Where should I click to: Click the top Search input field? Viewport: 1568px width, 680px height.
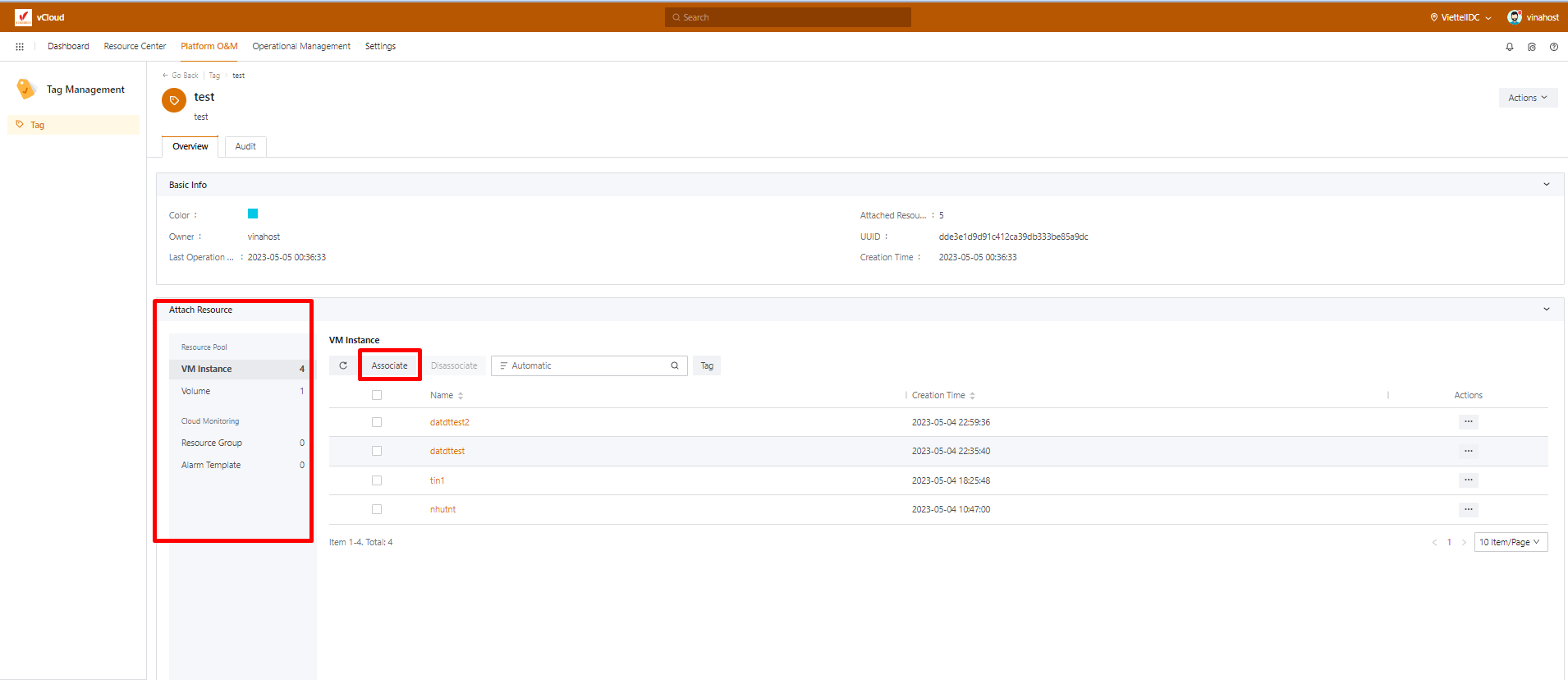(x=788, y=17)
